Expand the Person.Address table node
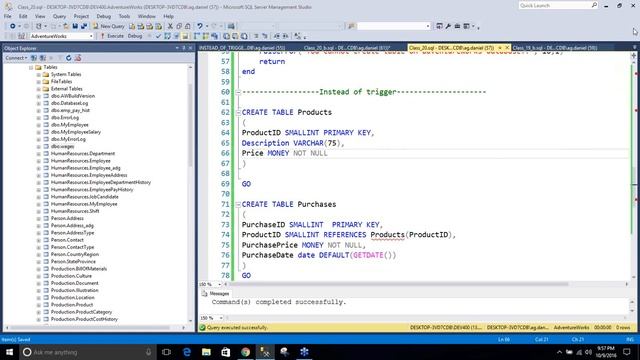The image size is (640, 360). point(38,219)
